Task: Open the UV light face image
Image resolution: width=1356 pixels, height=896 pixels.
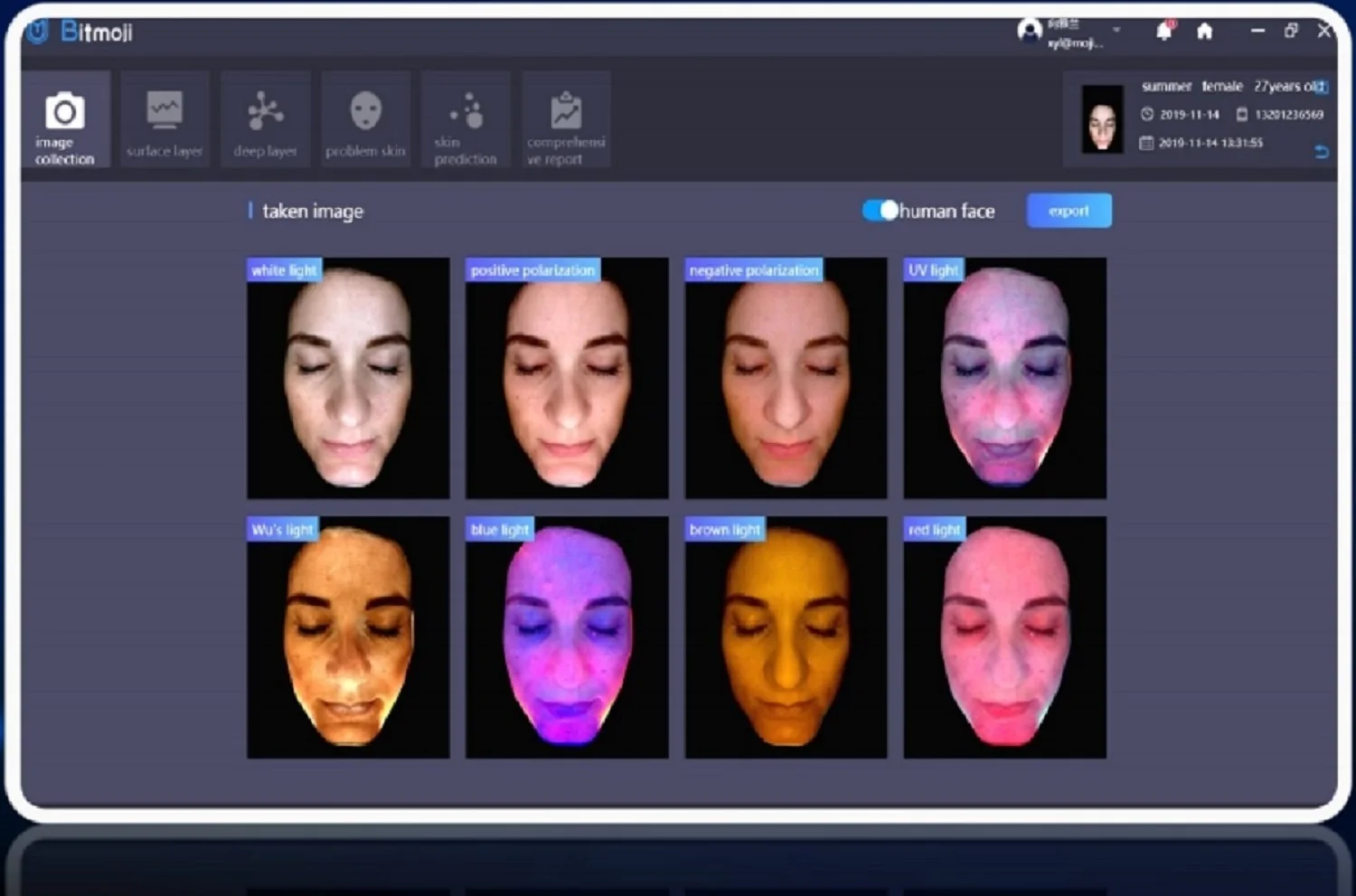Action: [x=1004, y=378]
